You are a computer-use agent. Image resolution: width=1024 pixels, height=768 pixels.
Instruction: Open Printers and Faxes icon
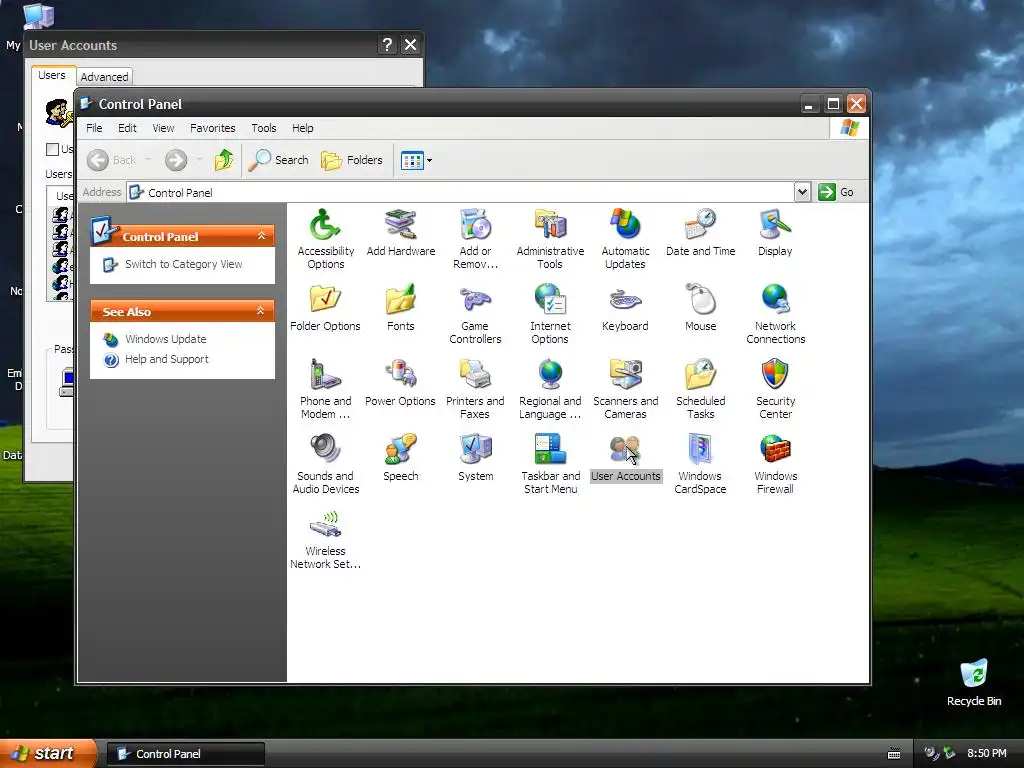coord(475,389)
